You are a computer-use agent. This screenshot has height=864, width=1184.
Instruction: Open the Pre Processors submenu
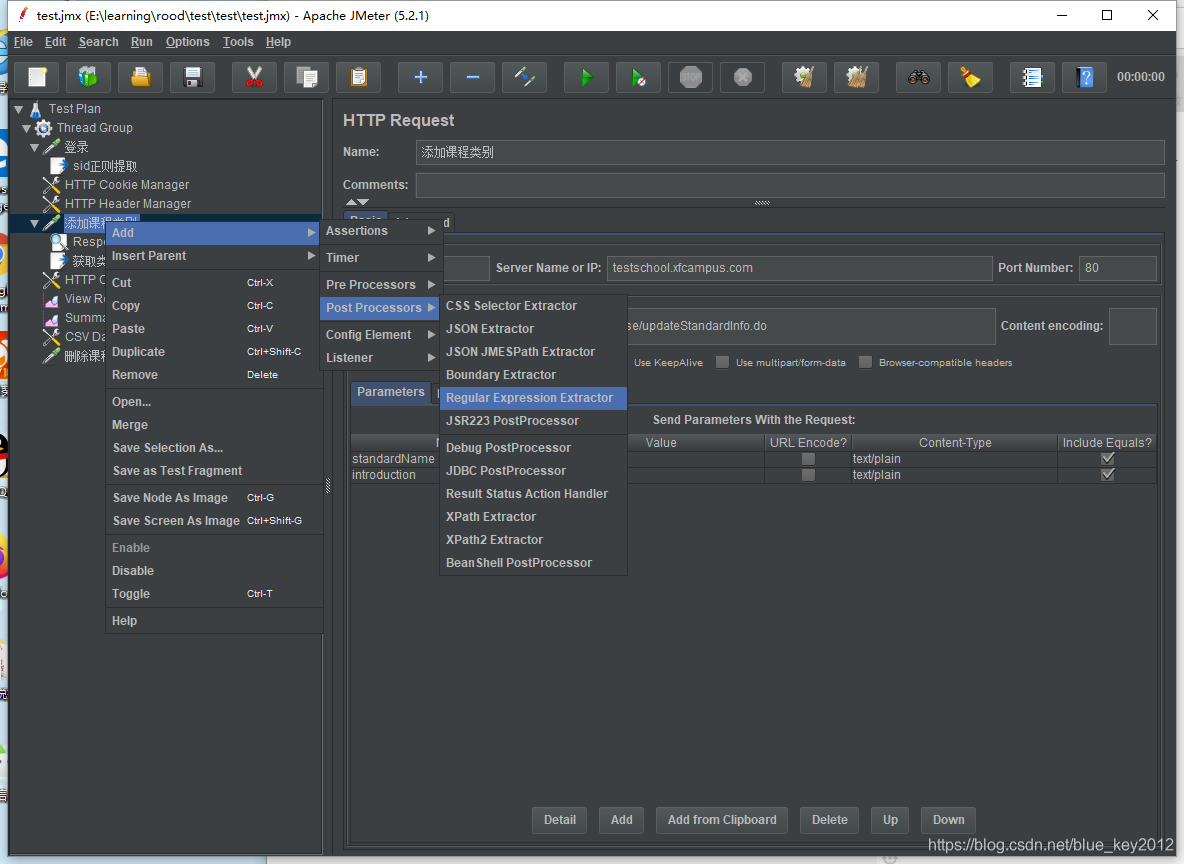tap(381, 285)
